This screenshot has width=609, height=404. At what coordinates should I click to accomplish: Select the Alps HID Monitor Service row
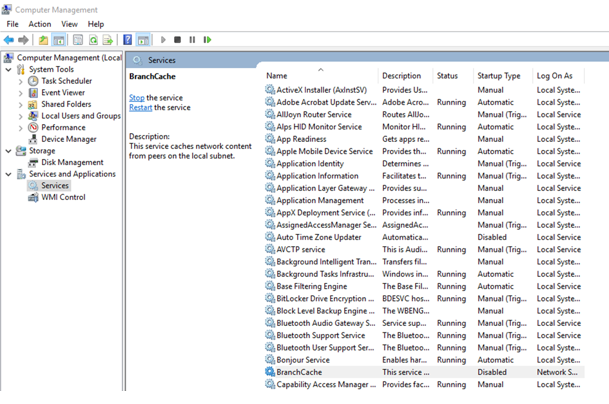click(424, 127)
